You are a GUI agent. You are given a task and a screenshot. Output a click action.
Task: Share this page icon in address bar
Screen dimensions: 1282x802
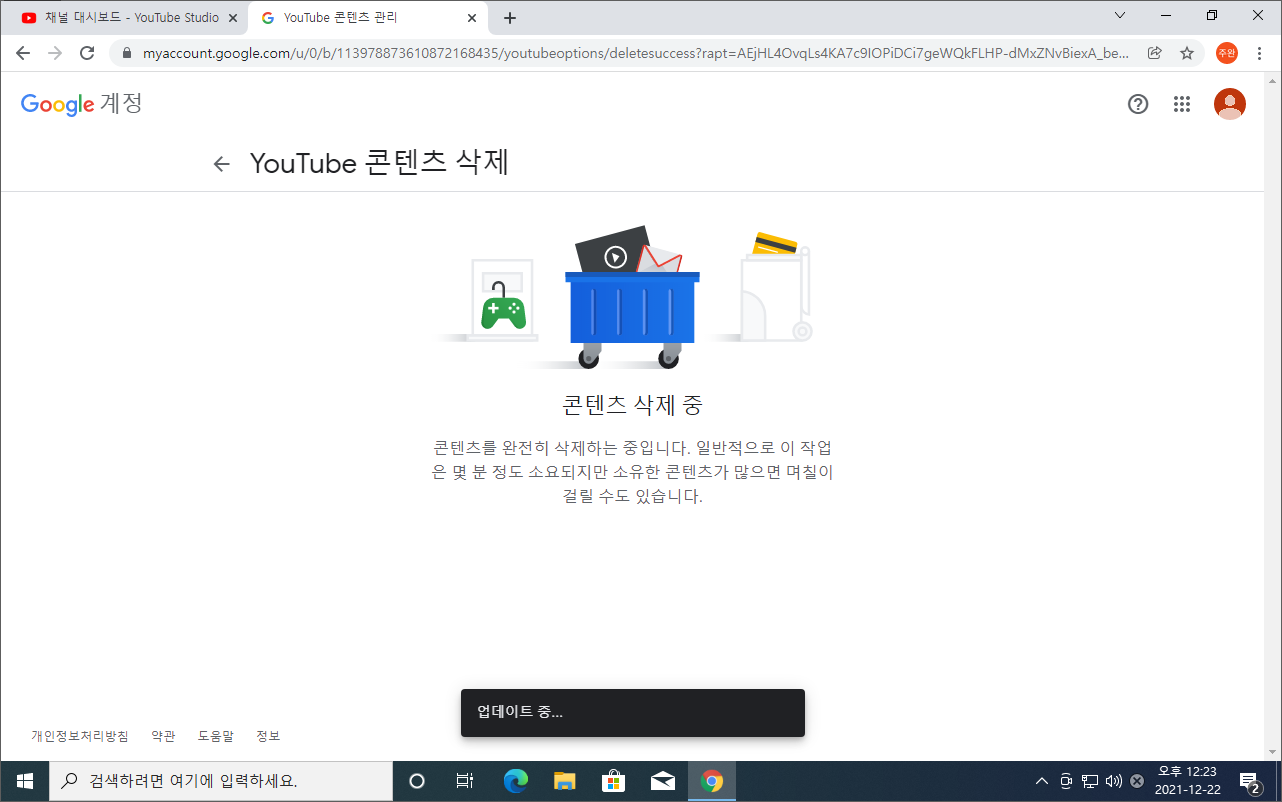[1155, 53]
